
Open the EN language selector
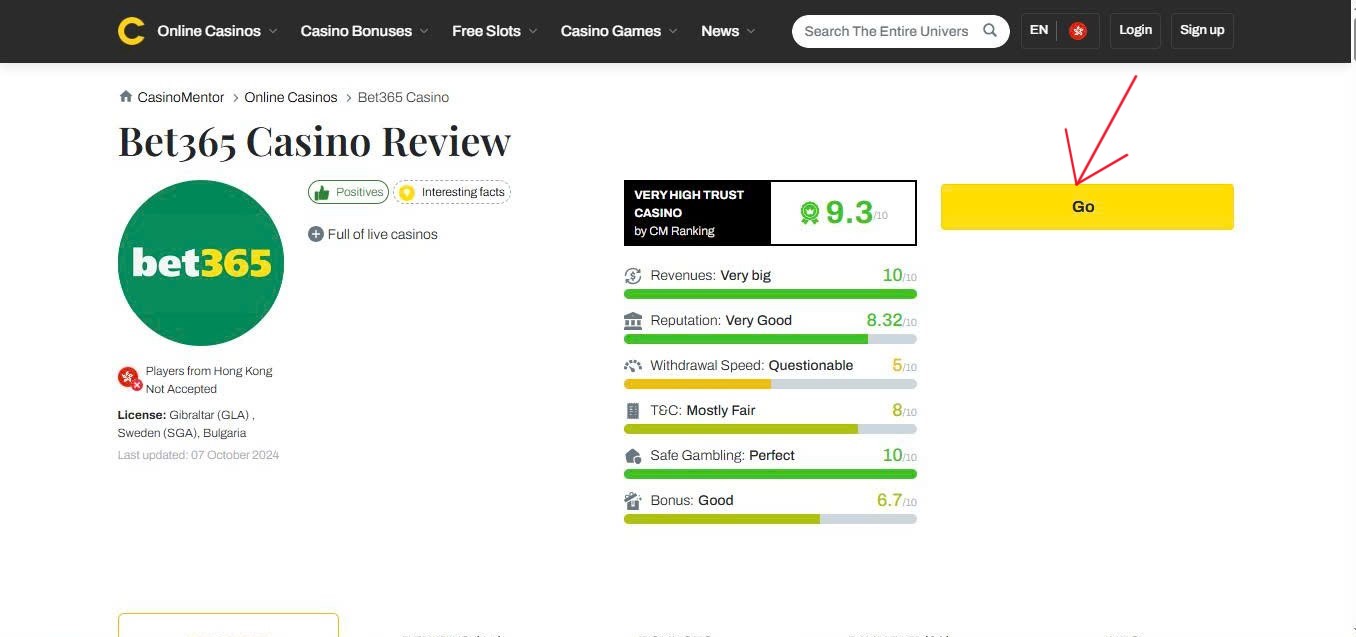[x=1039, y=30]
